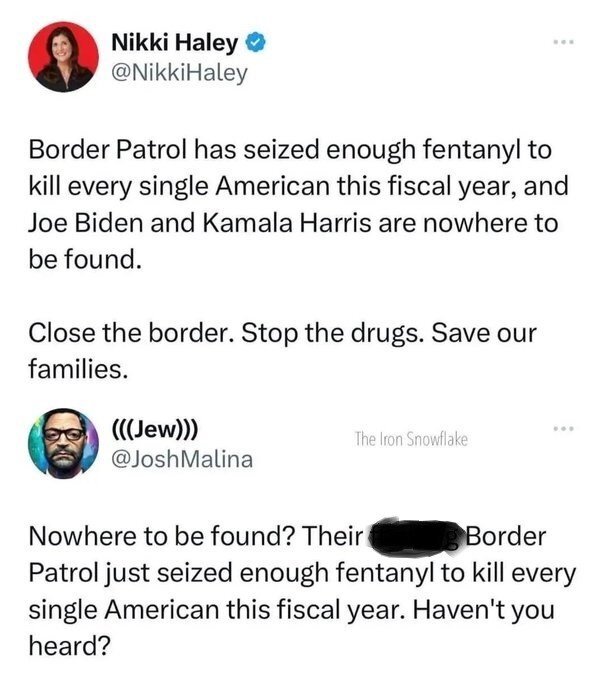Select "Kamala Harris" in Haley's tweet
This screenshot has width=605, height=680.
tap(287, 223)
